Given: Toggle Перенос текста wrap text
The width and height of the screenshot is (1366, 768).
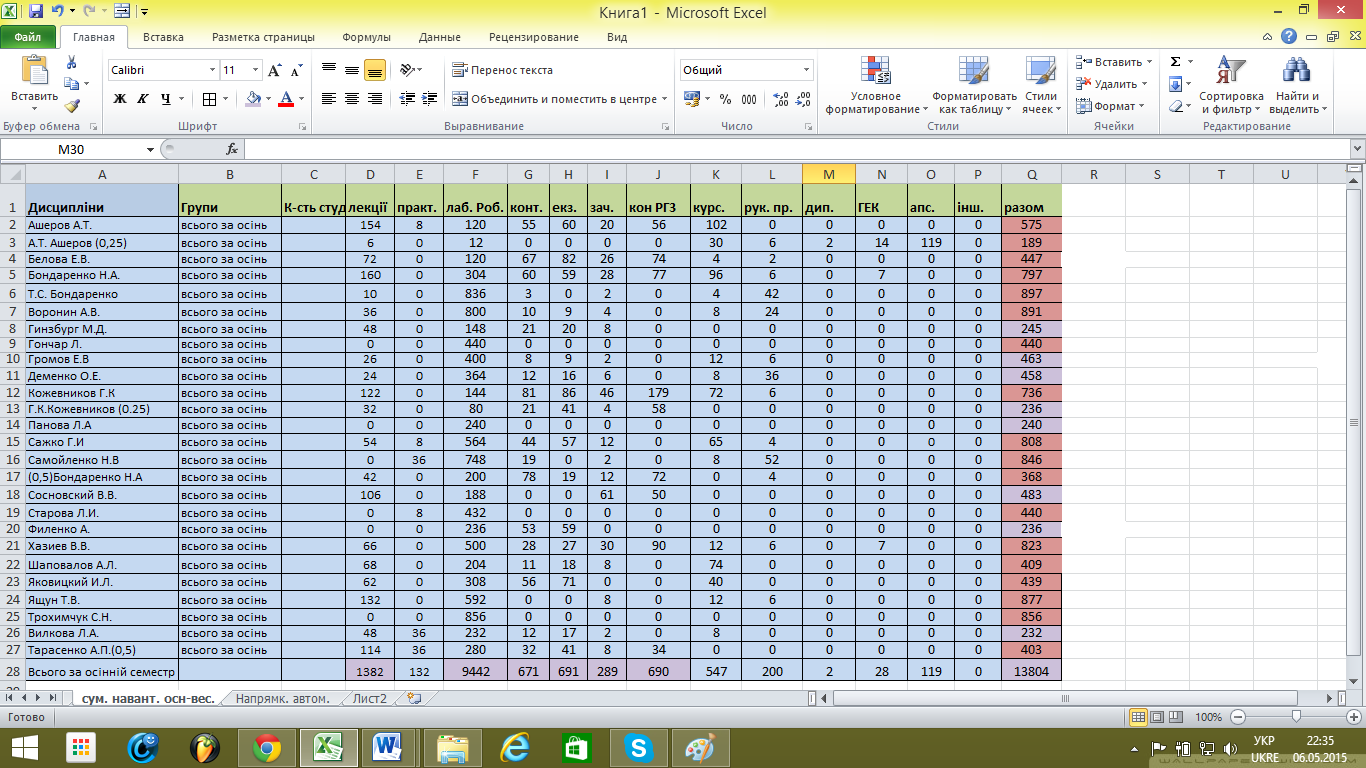Looking at the screenshot, I should coord(502,71).
